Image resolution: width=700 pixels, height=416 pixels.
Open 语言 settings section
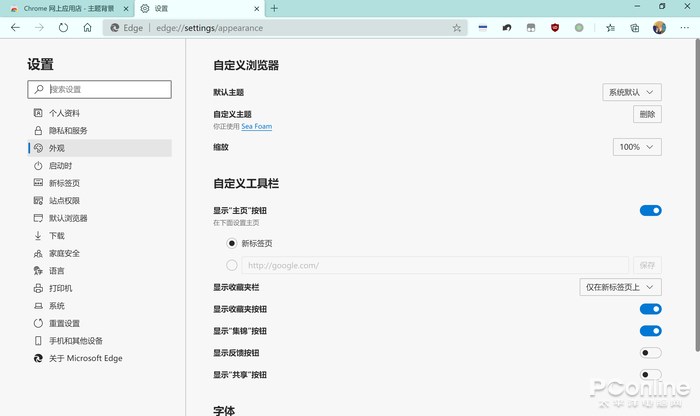click(x=100, y=270)
